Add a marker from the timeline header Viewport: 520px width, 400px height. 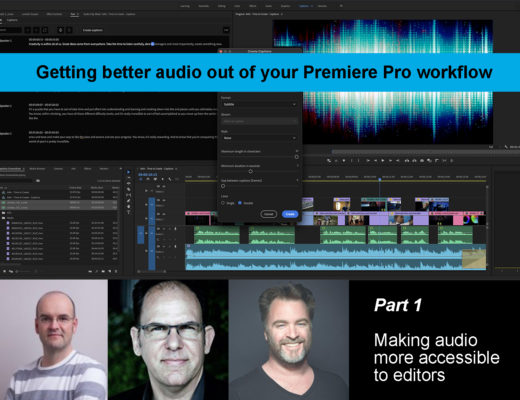[x=162, y=179]
